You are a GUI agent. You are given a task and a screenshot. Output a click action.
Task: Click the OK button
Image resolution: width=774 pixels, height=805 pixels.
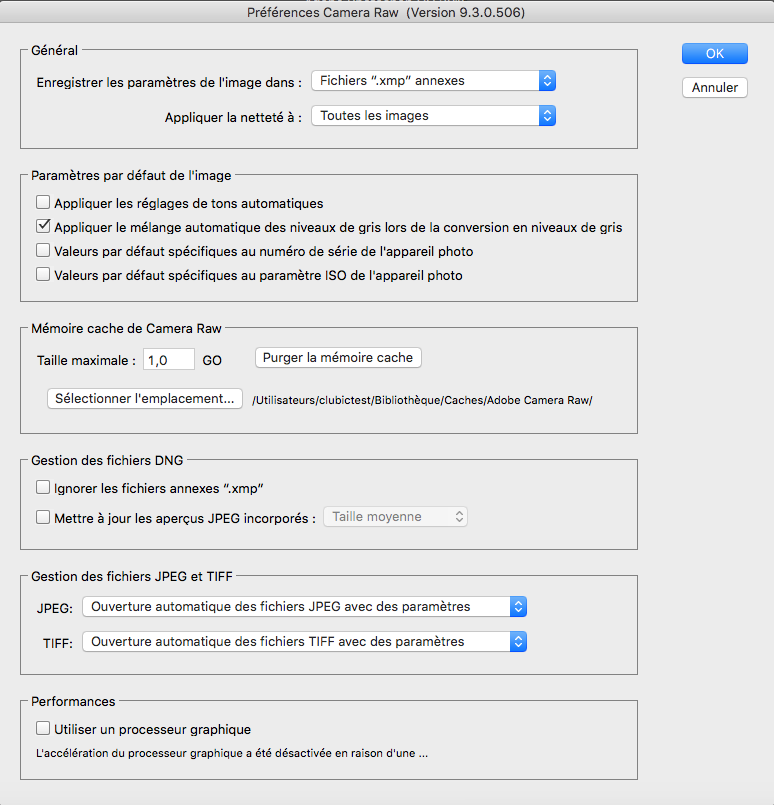714,54
